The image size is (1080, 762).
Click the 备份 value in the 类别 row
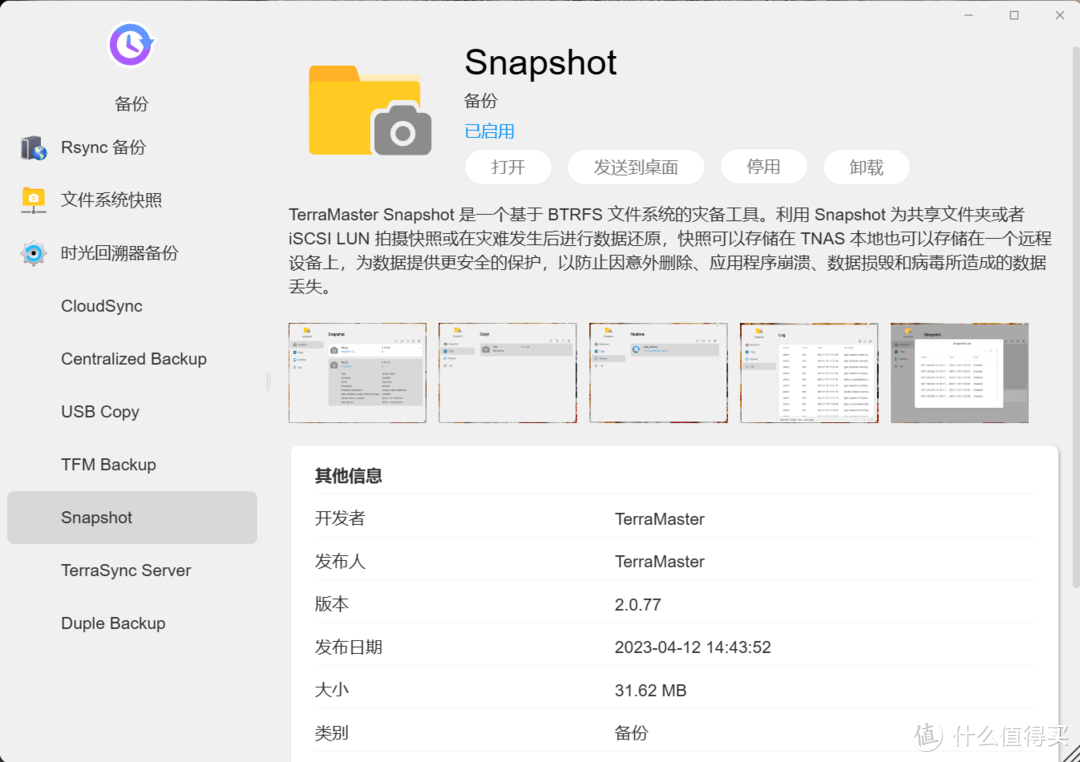tap(632, 733)
